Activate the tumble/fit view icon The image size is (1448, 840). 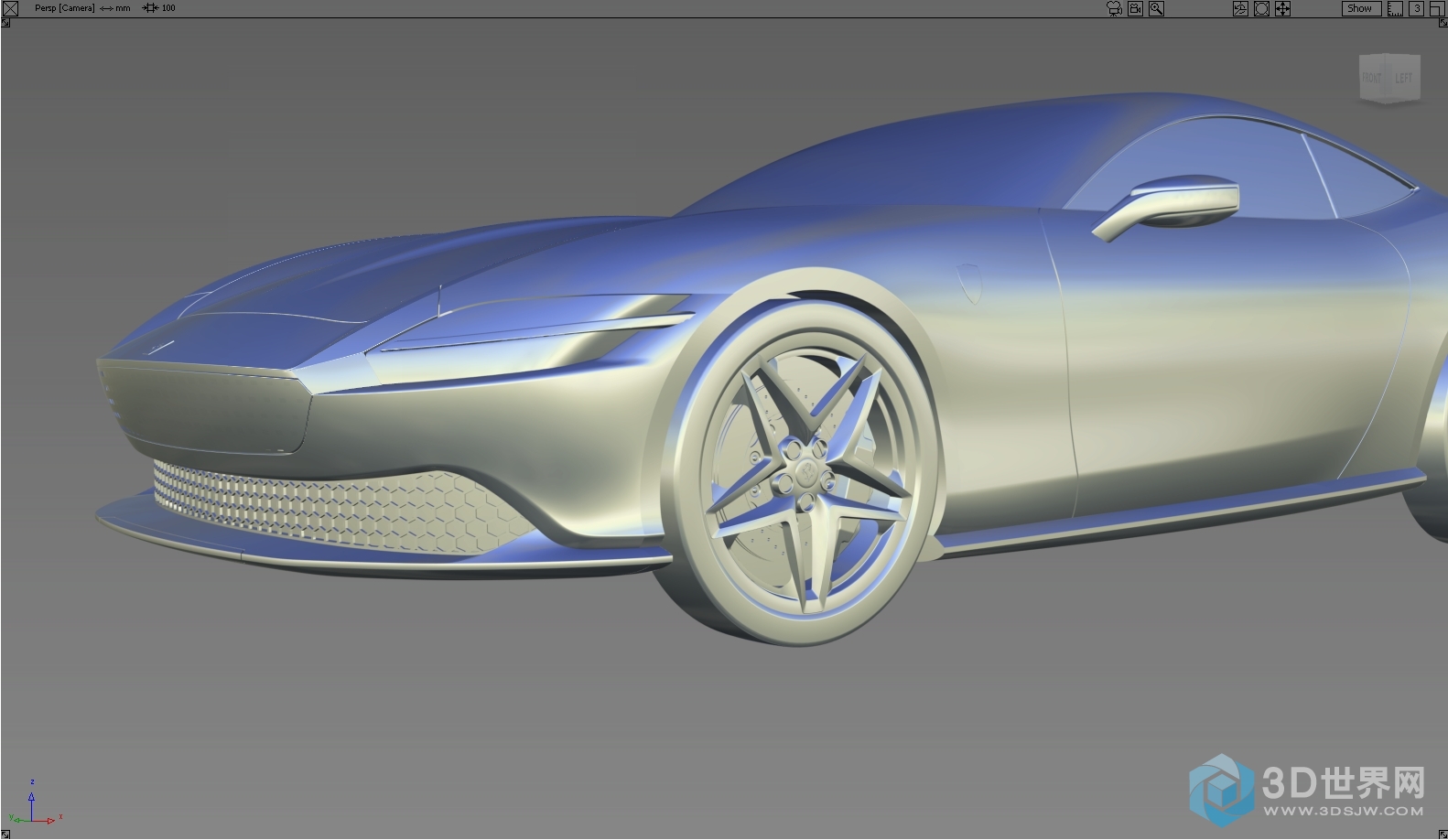coord(1261,8)
